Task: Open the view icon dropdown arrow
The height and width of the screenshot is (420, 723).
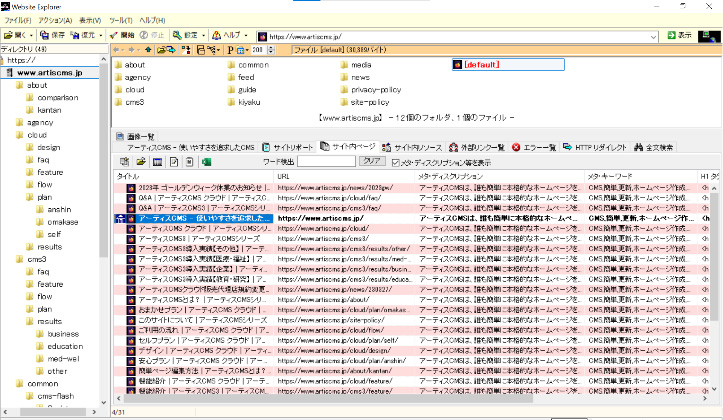Action: coord(247,50)
